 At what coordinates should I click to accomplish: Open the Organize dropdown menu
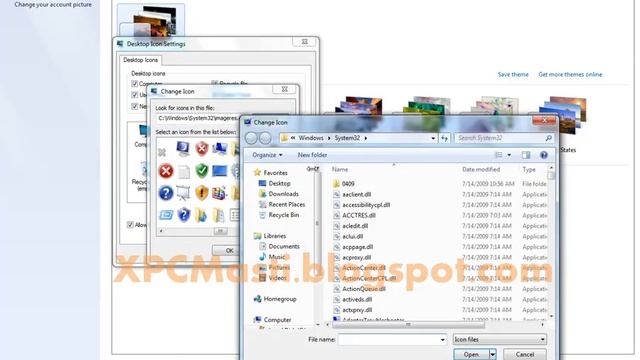tap(267, 155)
